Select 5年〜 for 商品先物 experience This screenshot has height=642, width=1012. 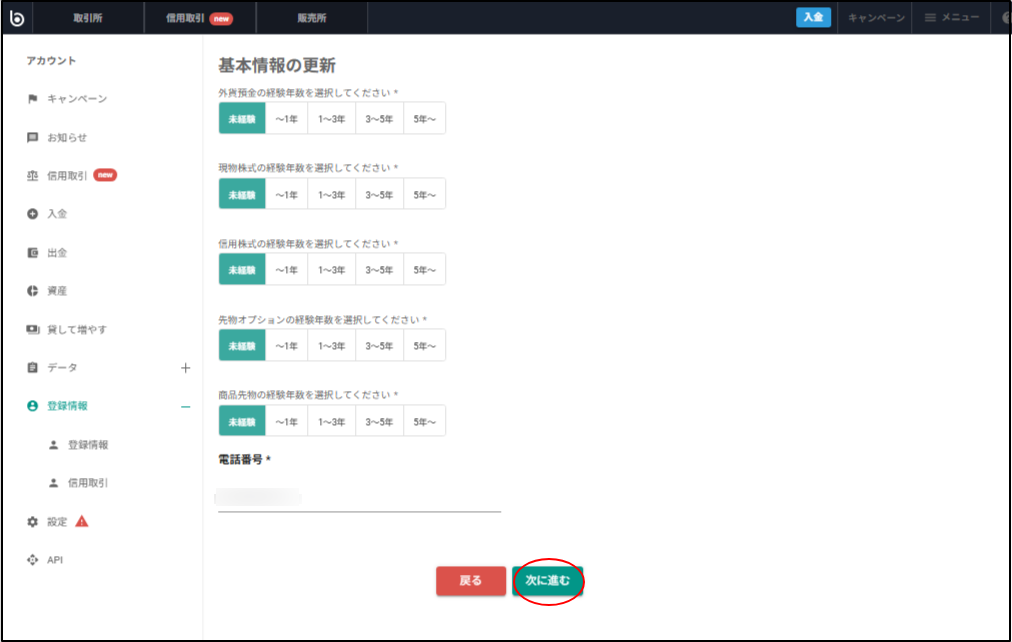425,421
